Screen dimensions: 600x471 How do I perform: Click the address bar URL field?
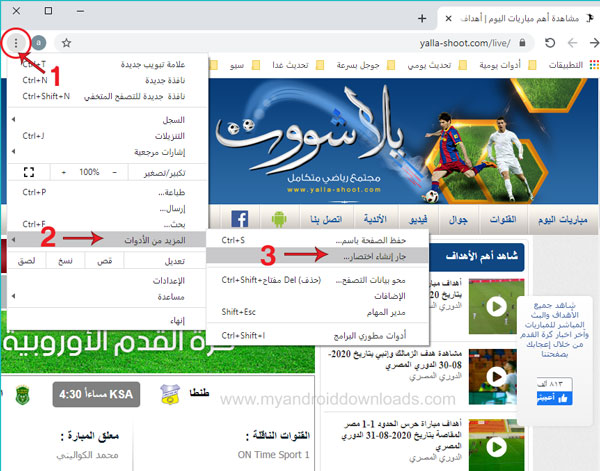point(294,43)
